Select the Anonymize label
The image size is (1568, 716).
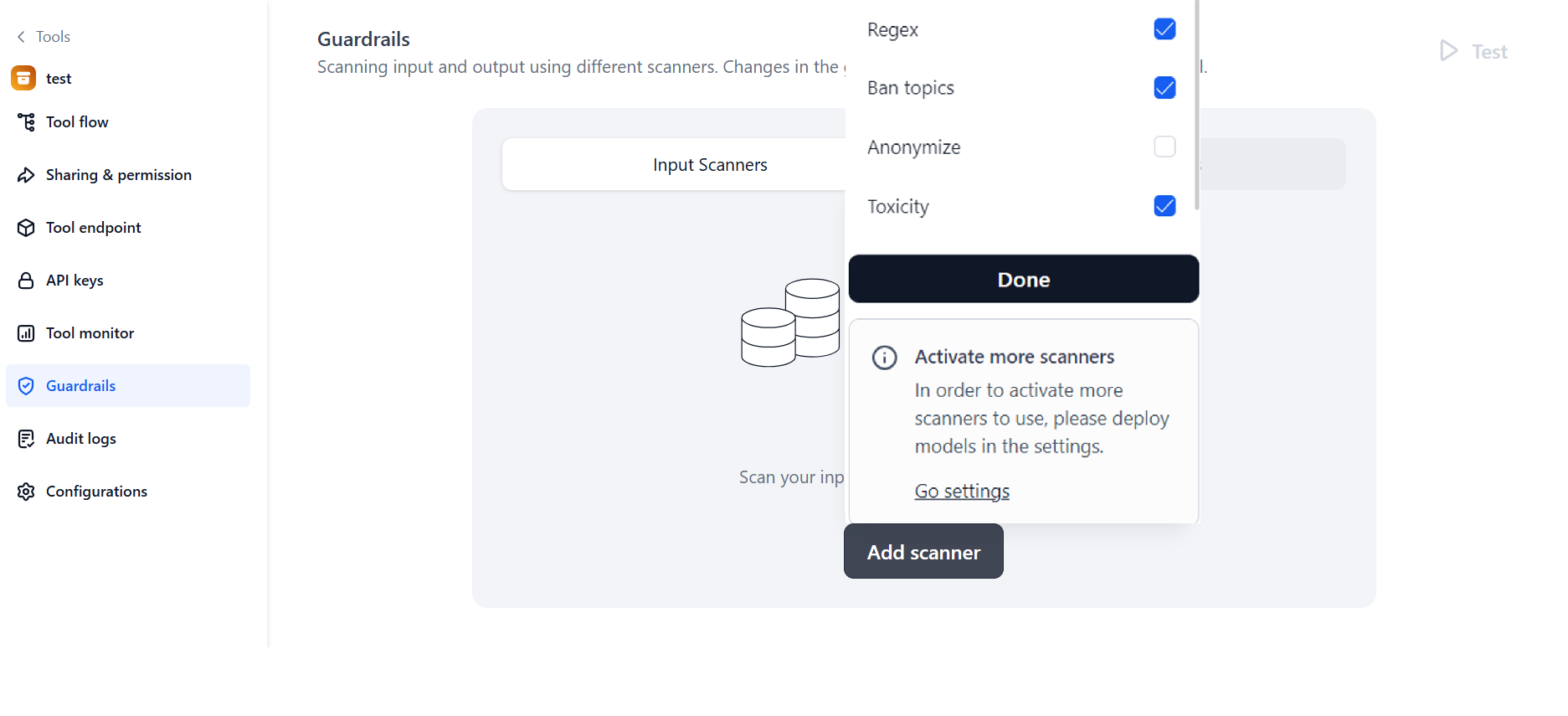[x=914, y=147]
